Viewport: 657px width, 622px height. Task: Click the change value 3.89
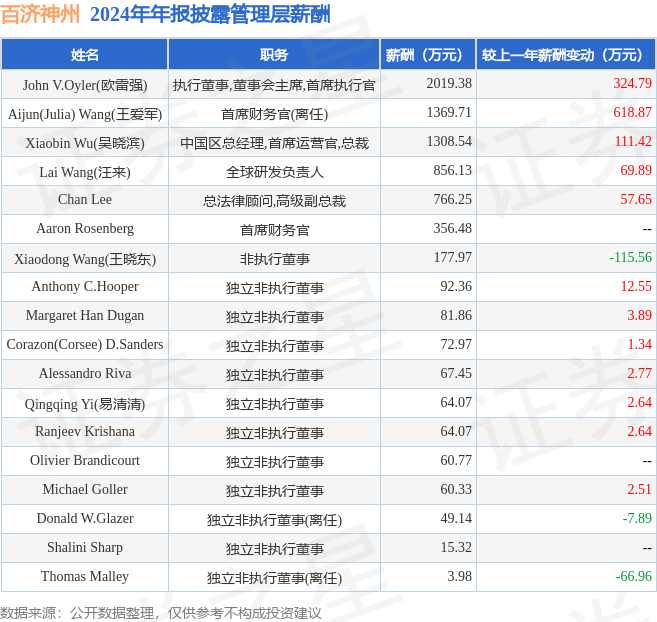pos(639,315)
